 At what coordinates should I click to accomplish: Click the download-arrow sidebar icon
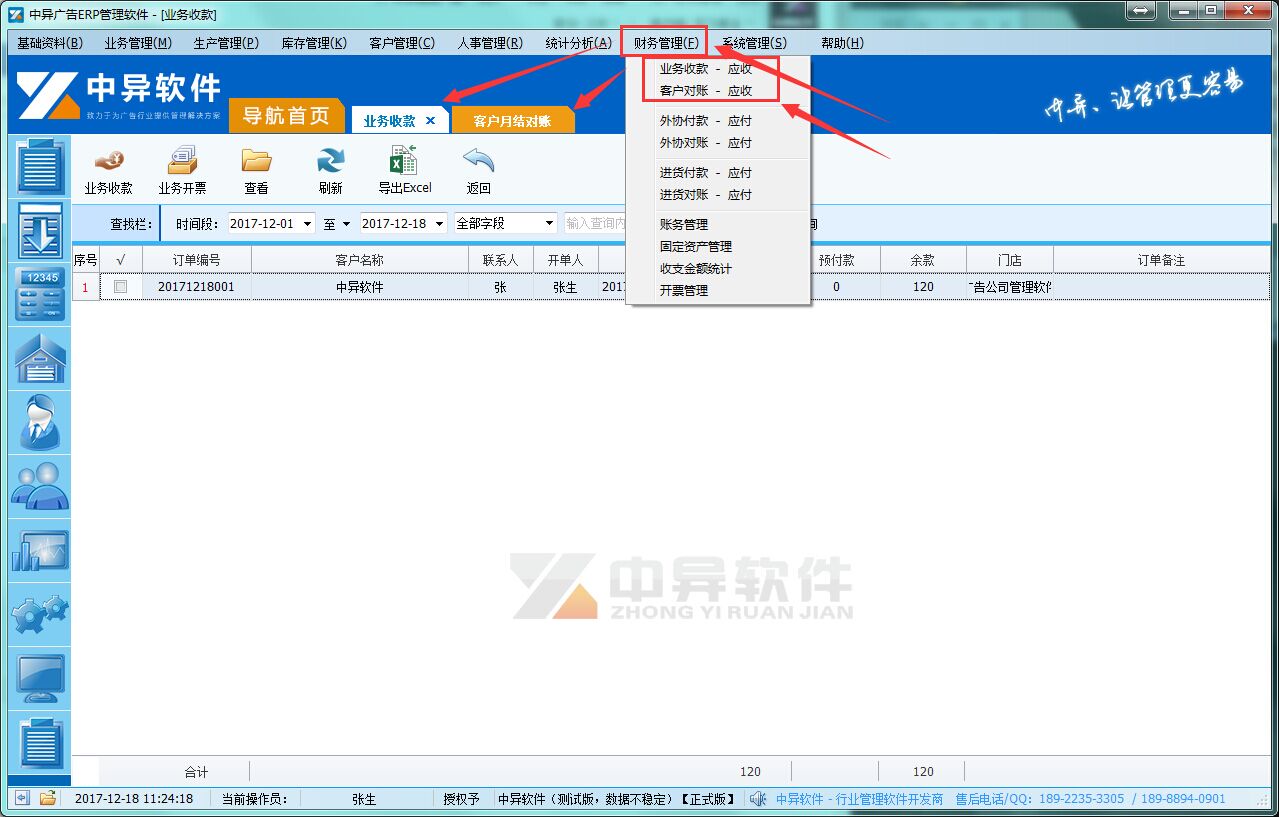(40, 231)
